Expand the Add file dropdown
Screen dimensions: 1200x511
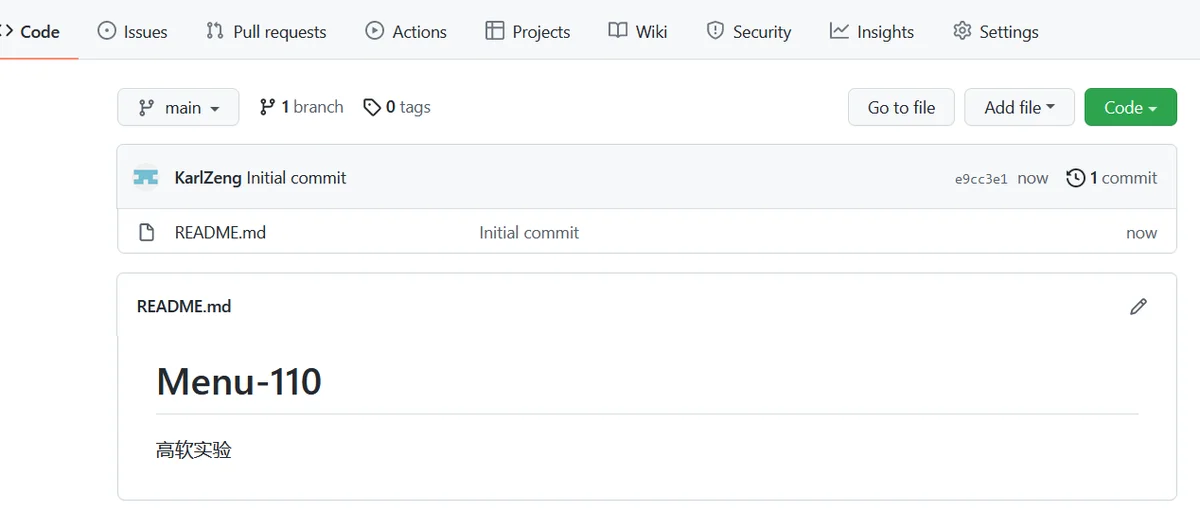click(1019, 107)
